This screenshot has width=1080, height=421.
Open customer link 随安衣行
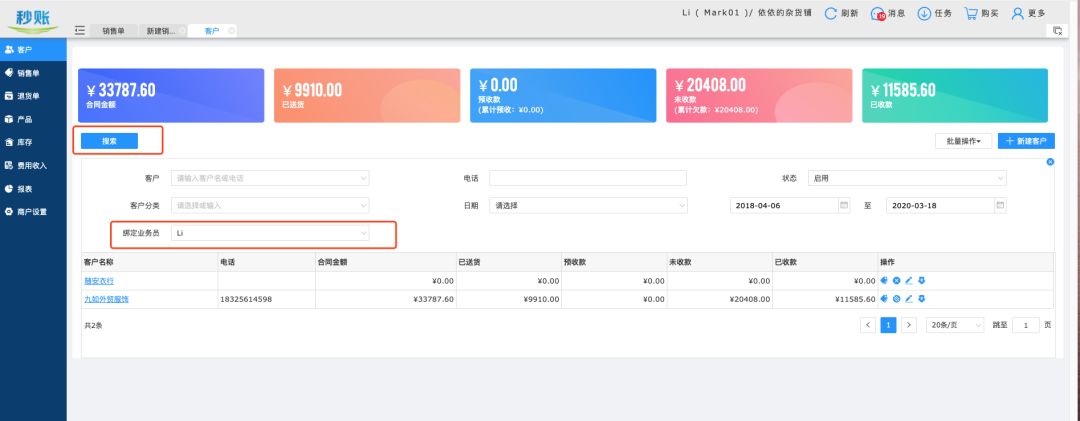99,281
